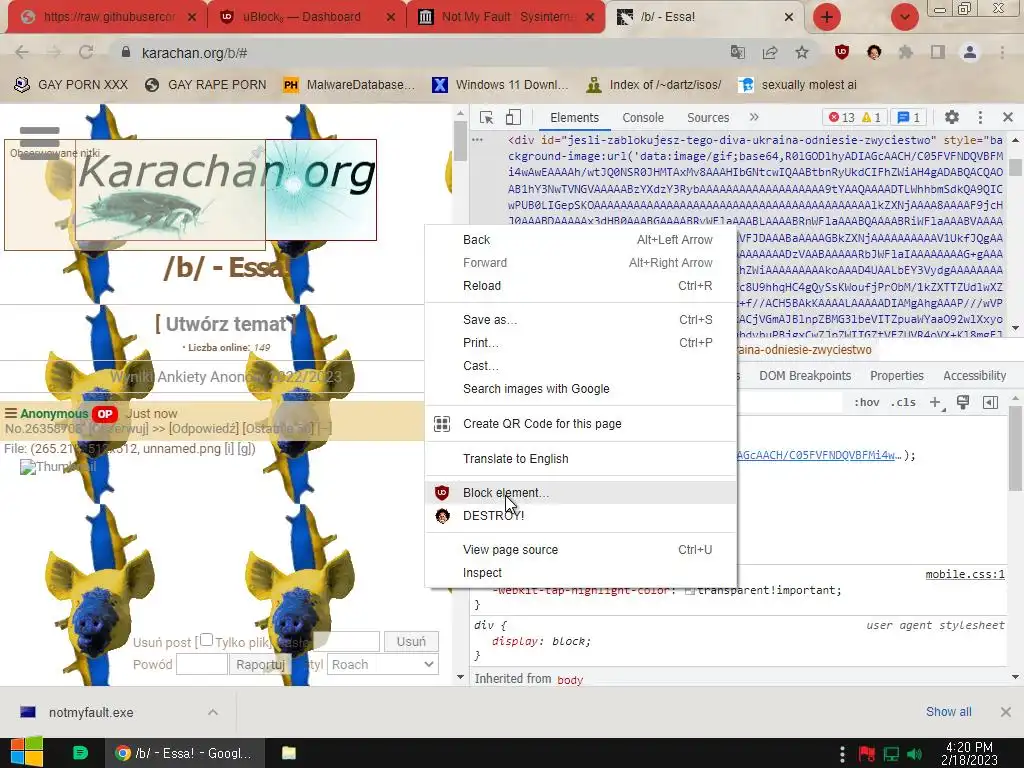The width and height of the screenshot is (1024, 768).
Task: Click the Usuń button
Action: pyautogui.click(x=411, y=641)
